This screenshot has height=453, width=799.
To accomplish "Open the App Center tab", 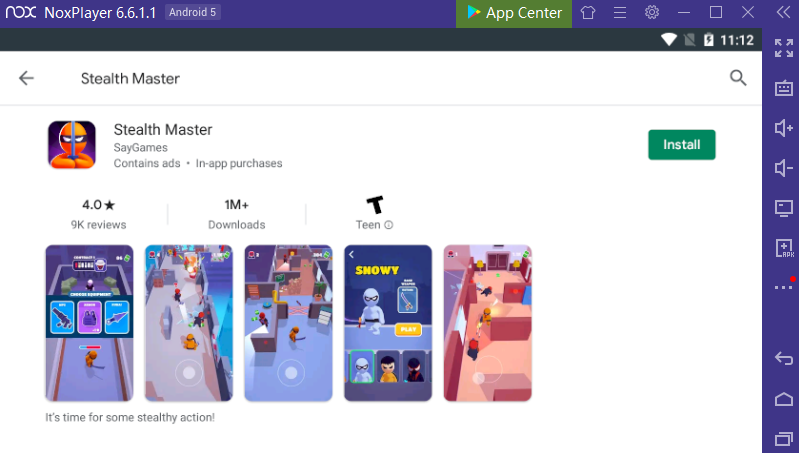I will point(514,13).
